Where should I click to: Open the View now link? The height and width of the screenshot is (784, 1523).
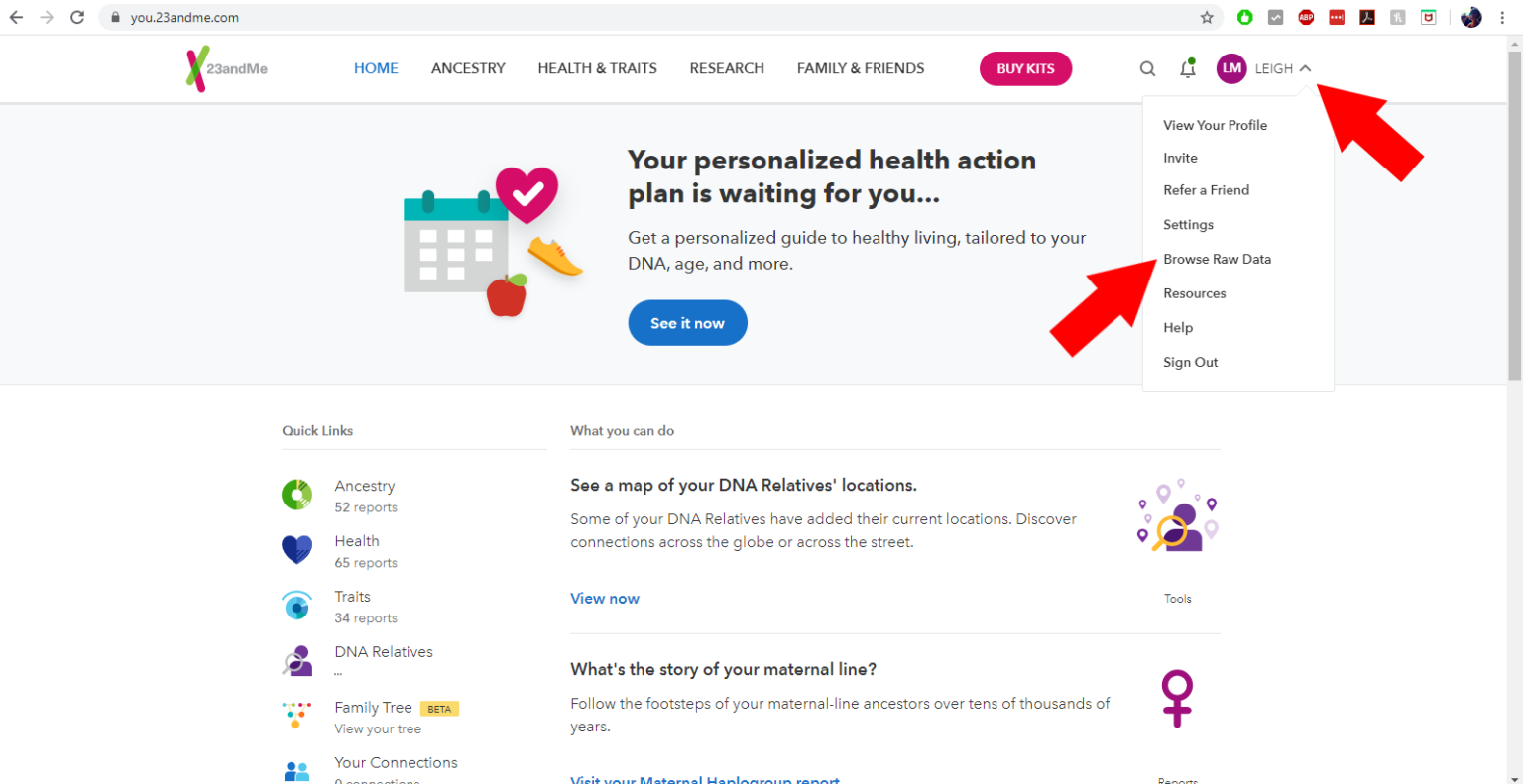pos(605,598)
